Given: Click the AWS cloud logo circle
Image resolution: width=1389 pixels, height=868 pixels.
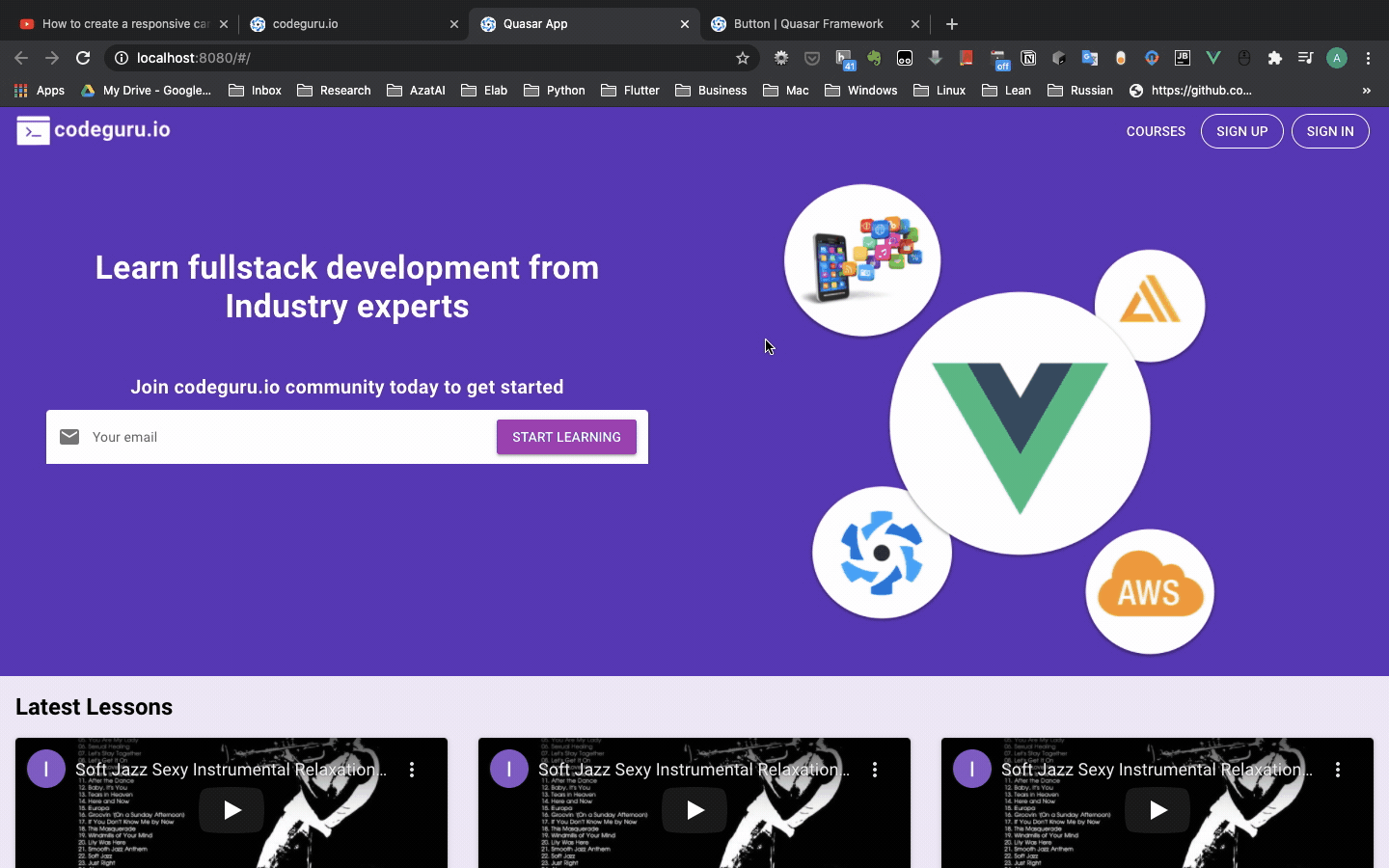Looking at the screenshot, I should click(x=1150, y=591).
